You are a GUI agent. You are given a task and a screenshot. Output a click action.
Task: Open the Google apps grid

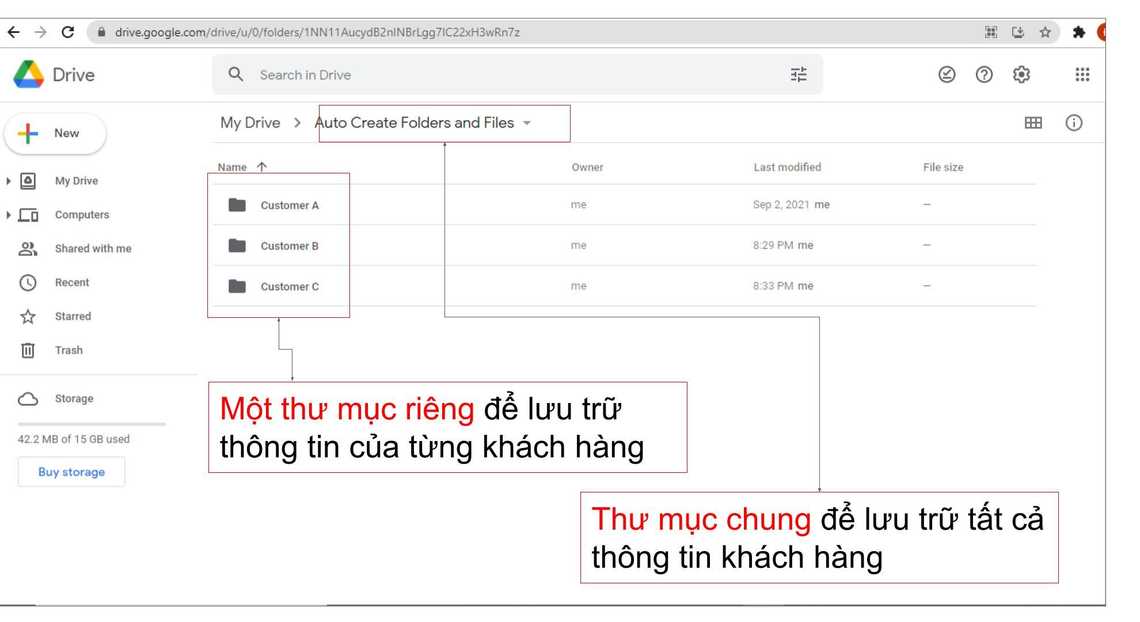(x=1082, y=75)
